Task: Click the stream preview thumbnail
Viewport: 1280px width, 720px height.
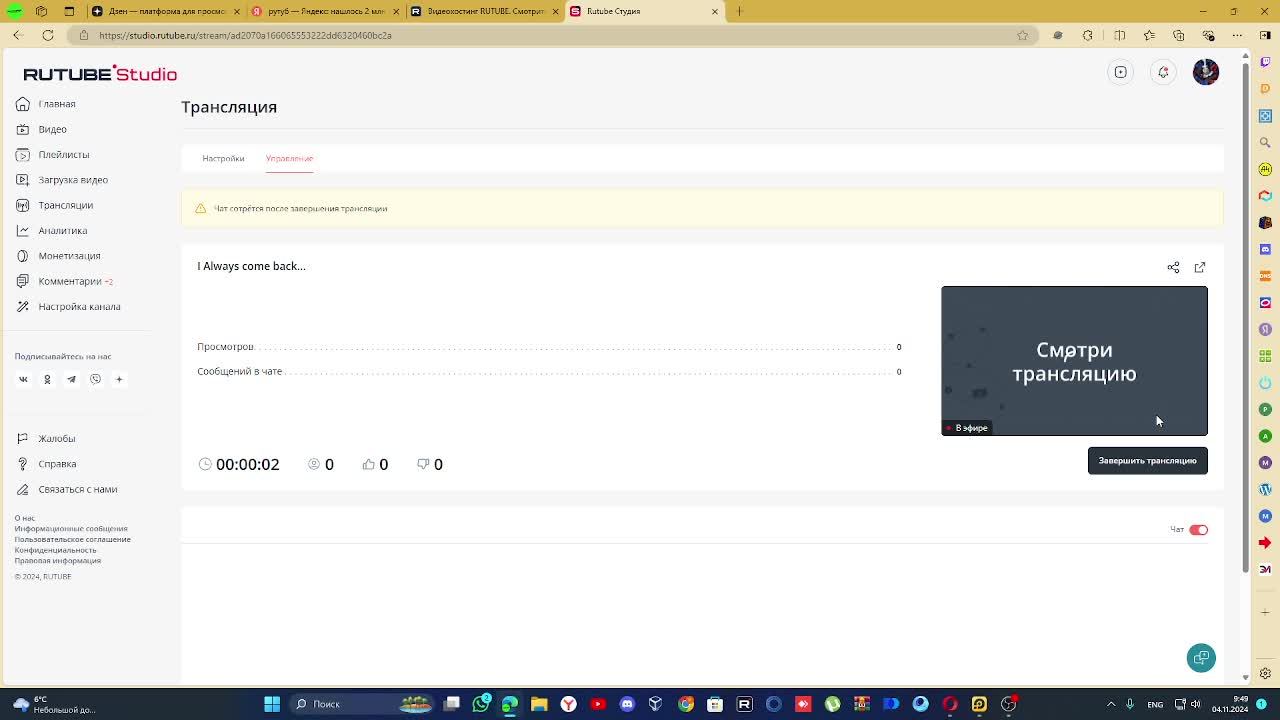Action: tap(1074, 361)
